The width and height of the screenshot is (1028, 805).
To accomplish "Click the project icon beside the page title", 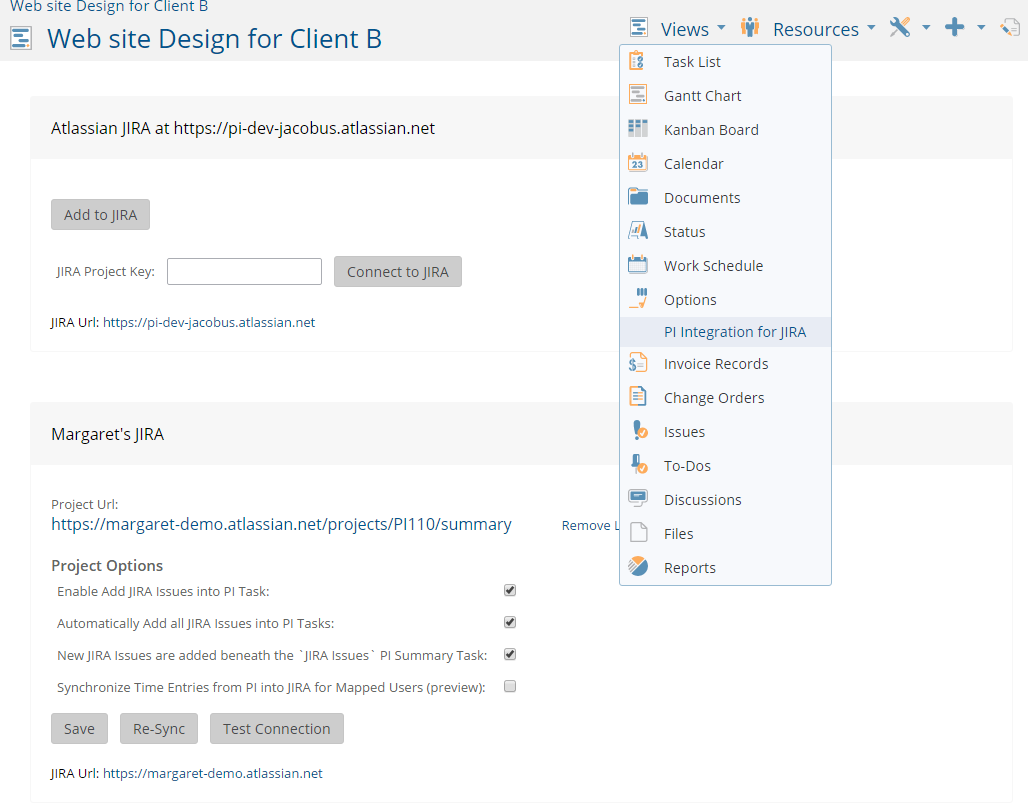I will [x=21, y=38].
